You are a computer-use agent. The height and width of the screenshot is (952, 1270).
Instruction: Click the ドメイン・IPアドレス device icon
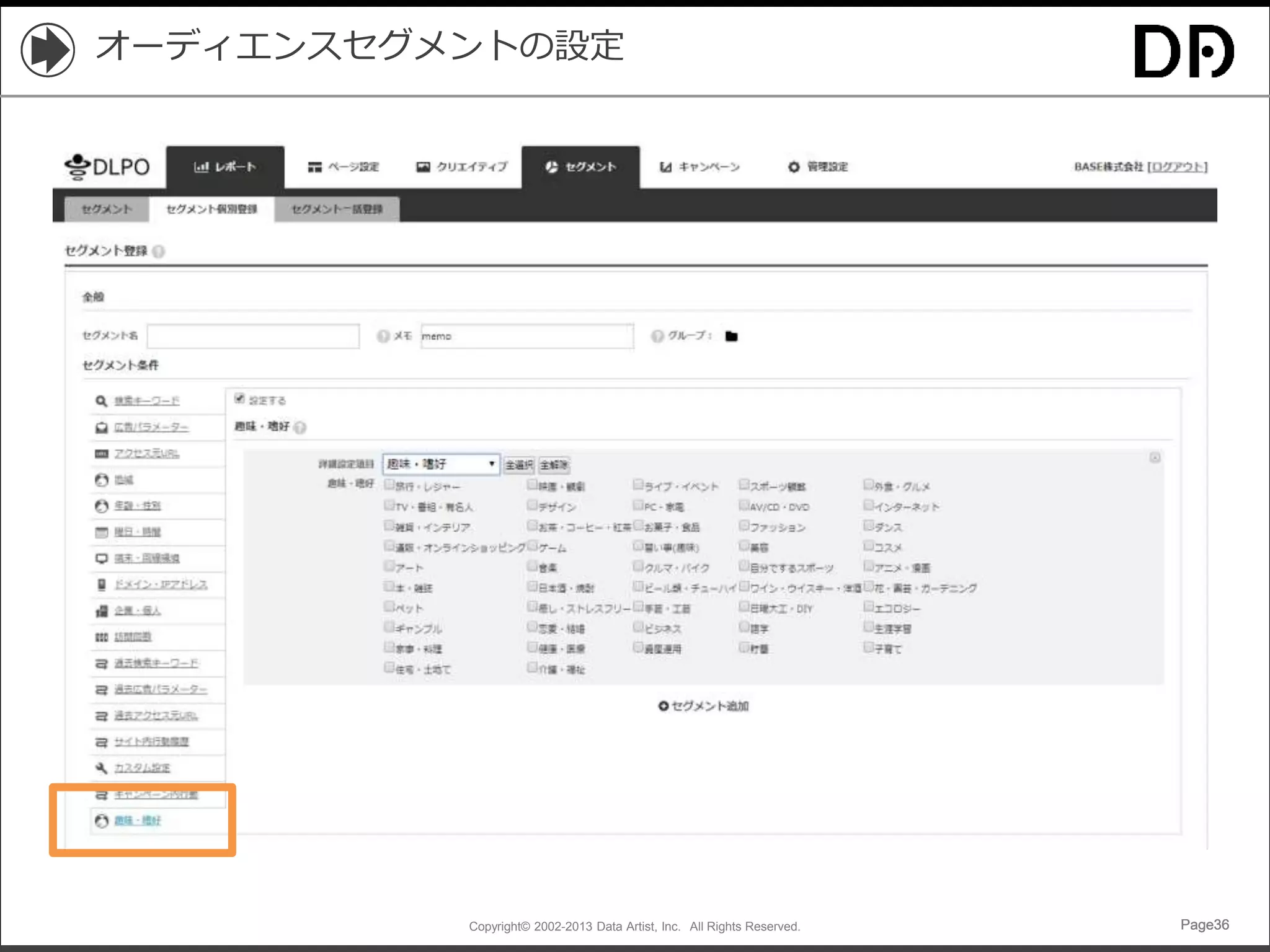click(x=102, y=584)
